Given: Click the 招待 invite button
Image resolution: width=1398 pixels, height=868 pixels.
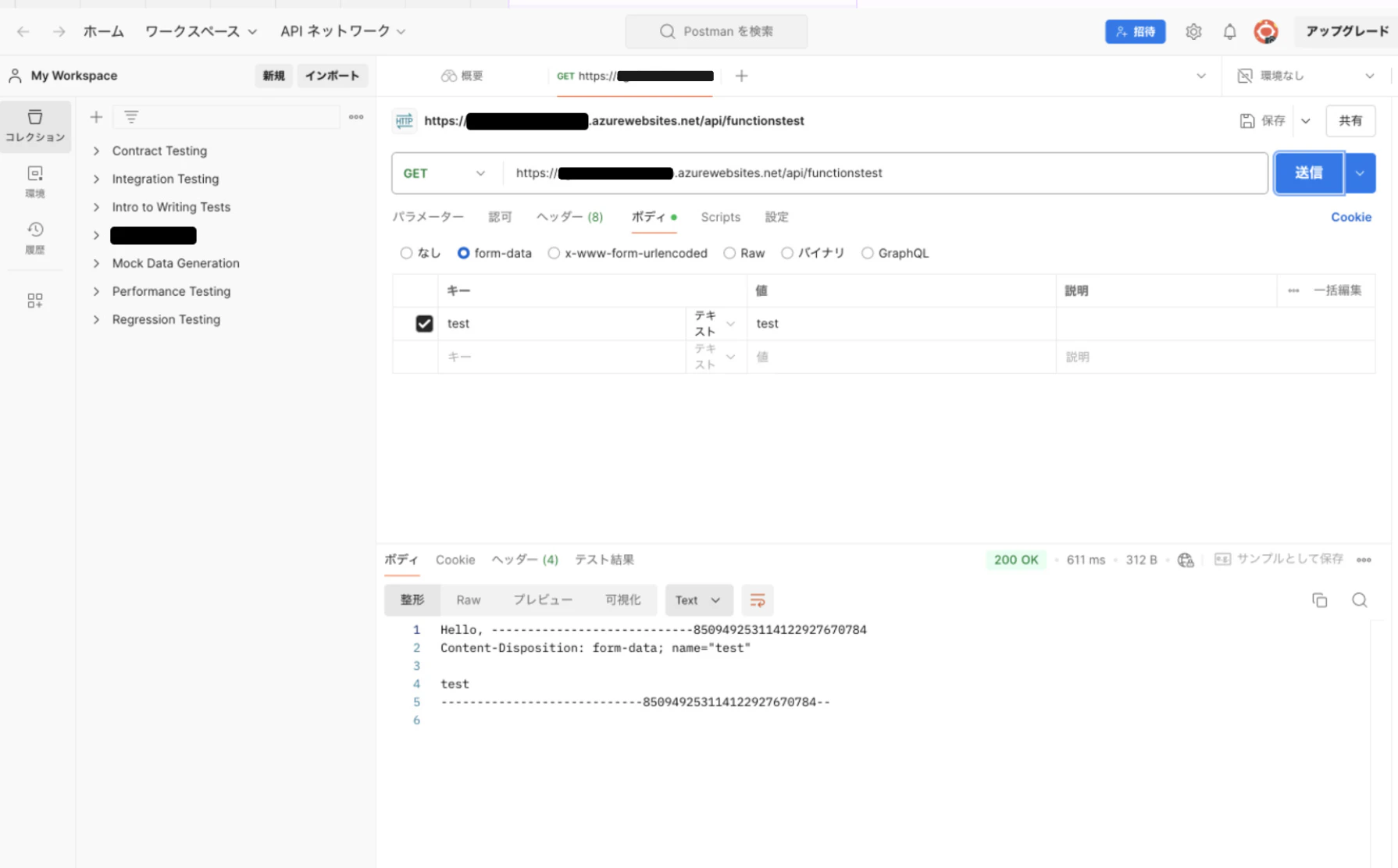Looking at the screenshot, I should click(x=1135, y=31).
